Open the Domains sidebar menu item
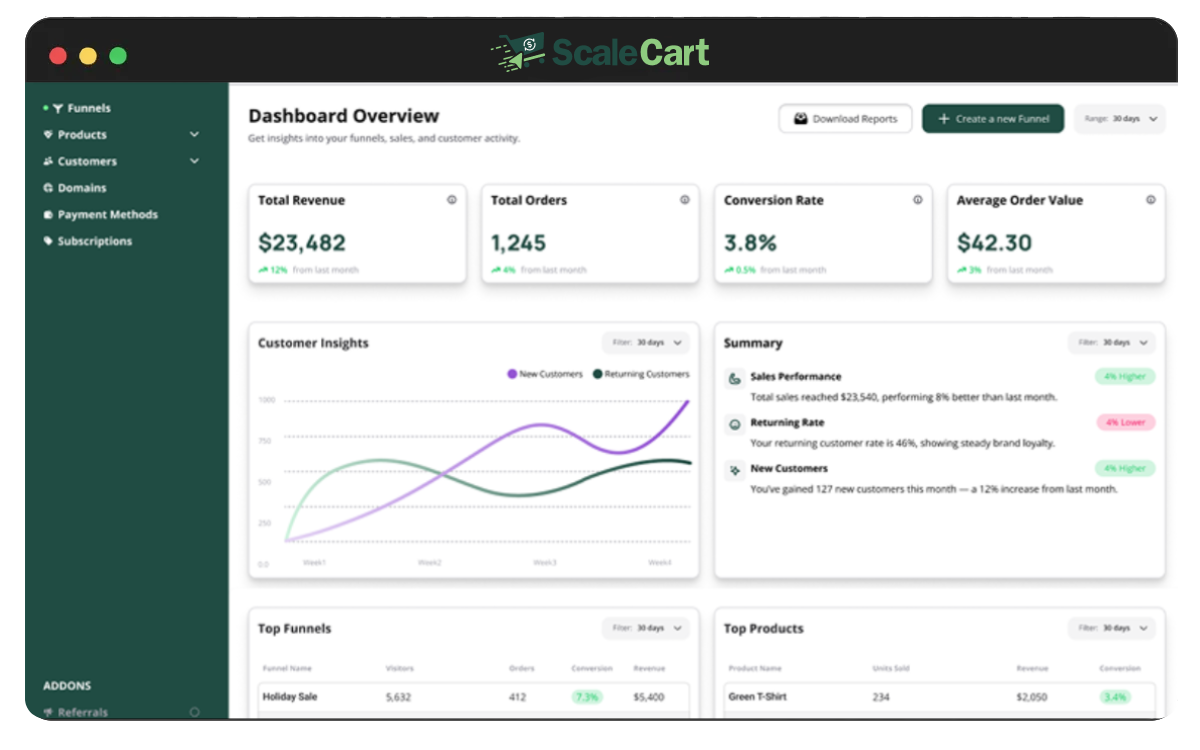This screenshot has width=1200, height=750. coord(81,188)
